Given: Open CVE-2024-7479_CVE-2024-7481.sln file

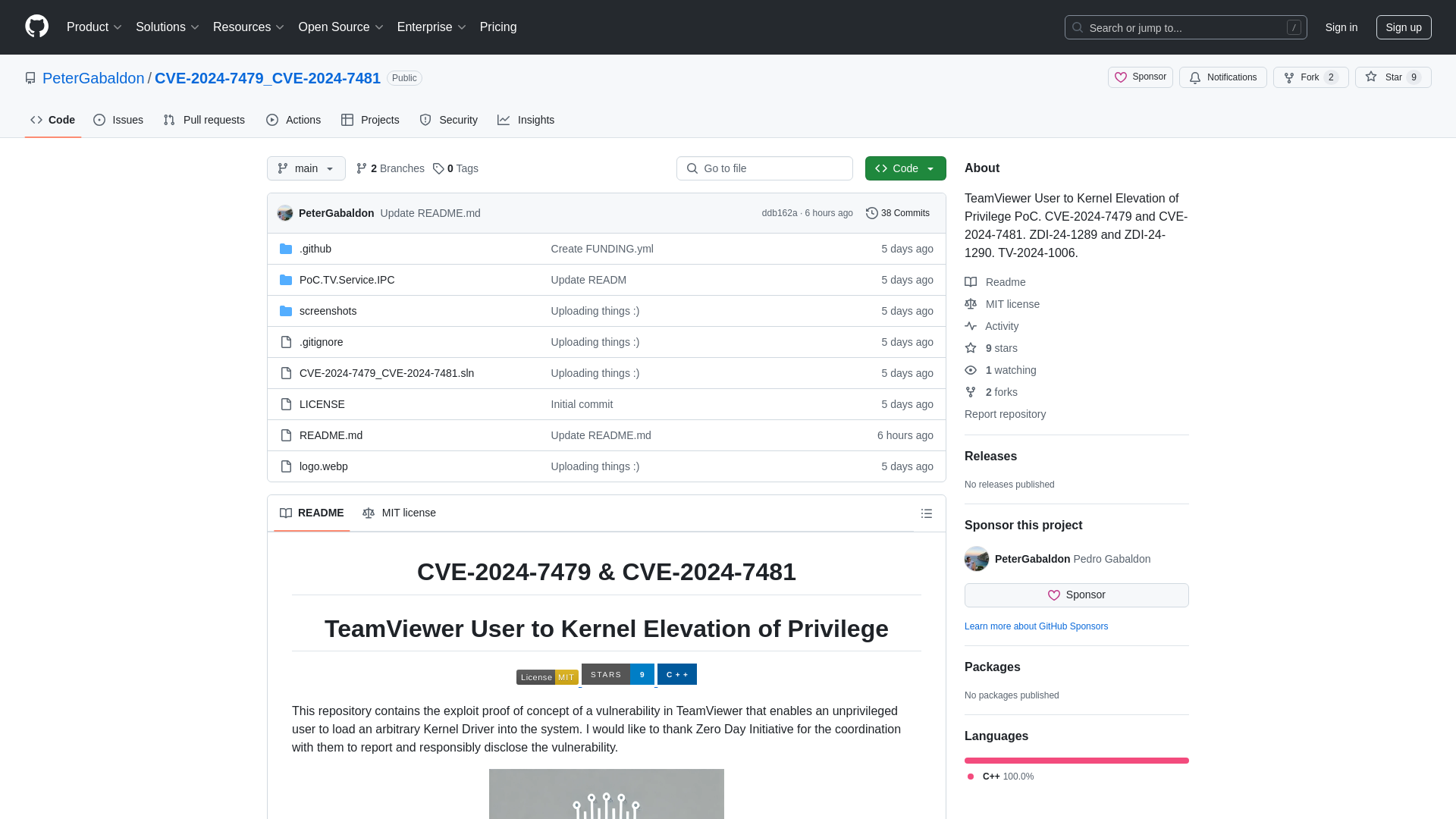Looking at the screenshot, I should click(x=386, y=373).
